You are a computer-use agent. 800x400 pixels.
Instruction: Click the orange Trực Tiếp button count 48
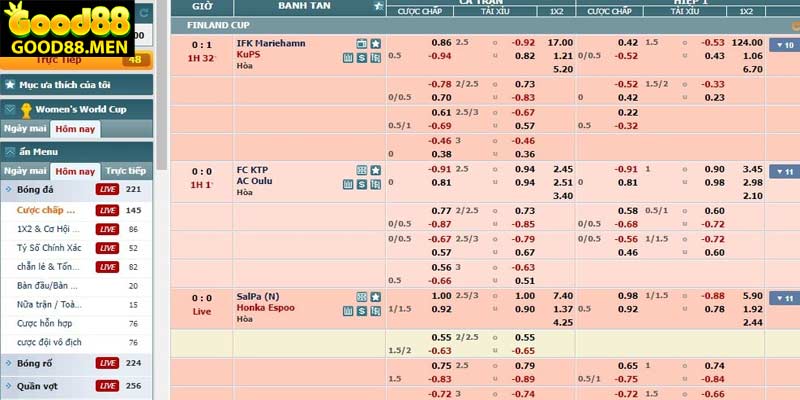[77, 60]
